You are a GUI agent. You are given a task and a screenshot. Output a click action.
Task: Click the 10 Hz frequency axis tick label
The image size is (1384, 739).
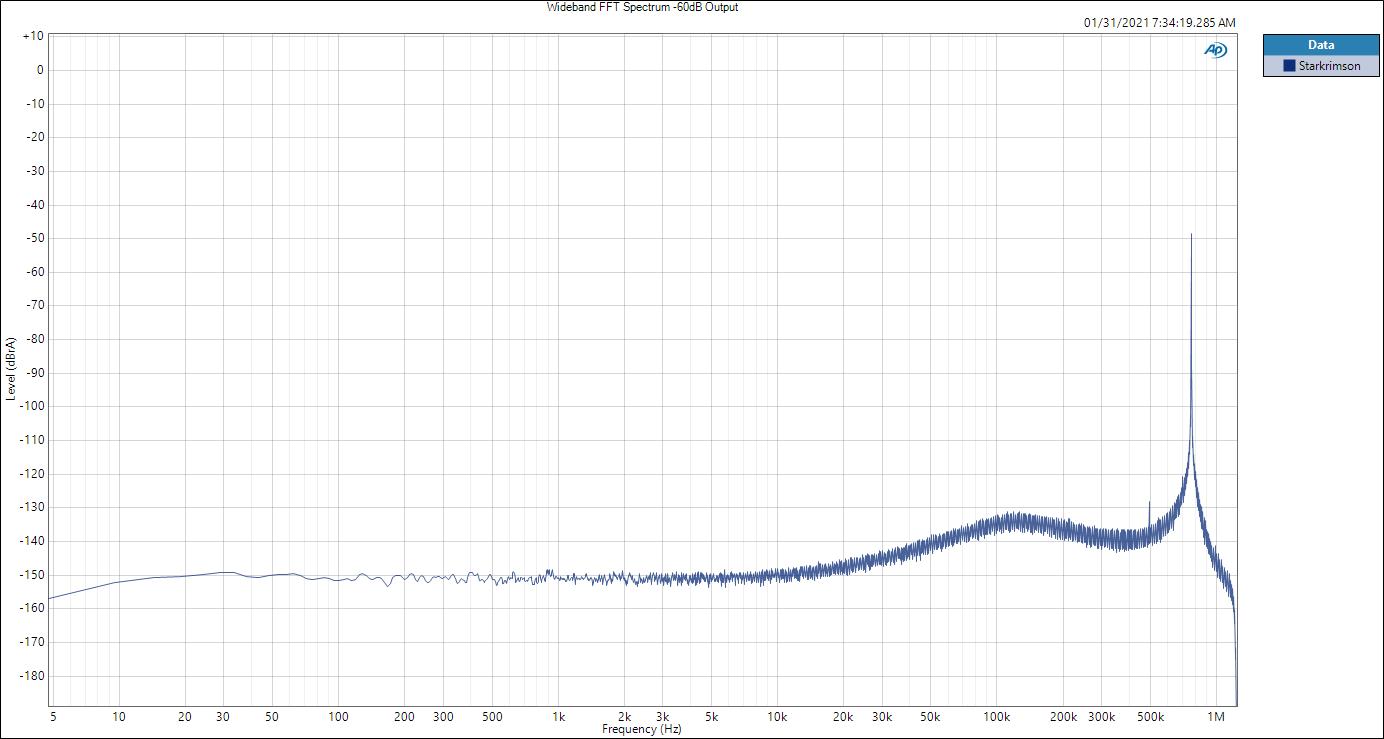coord(119,717)
